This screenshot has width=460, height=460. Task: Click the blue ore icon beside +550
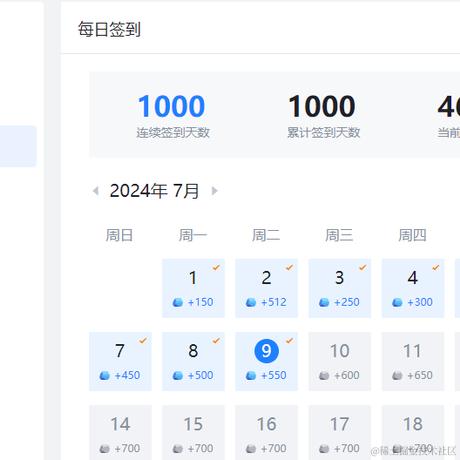pos(251,376)
